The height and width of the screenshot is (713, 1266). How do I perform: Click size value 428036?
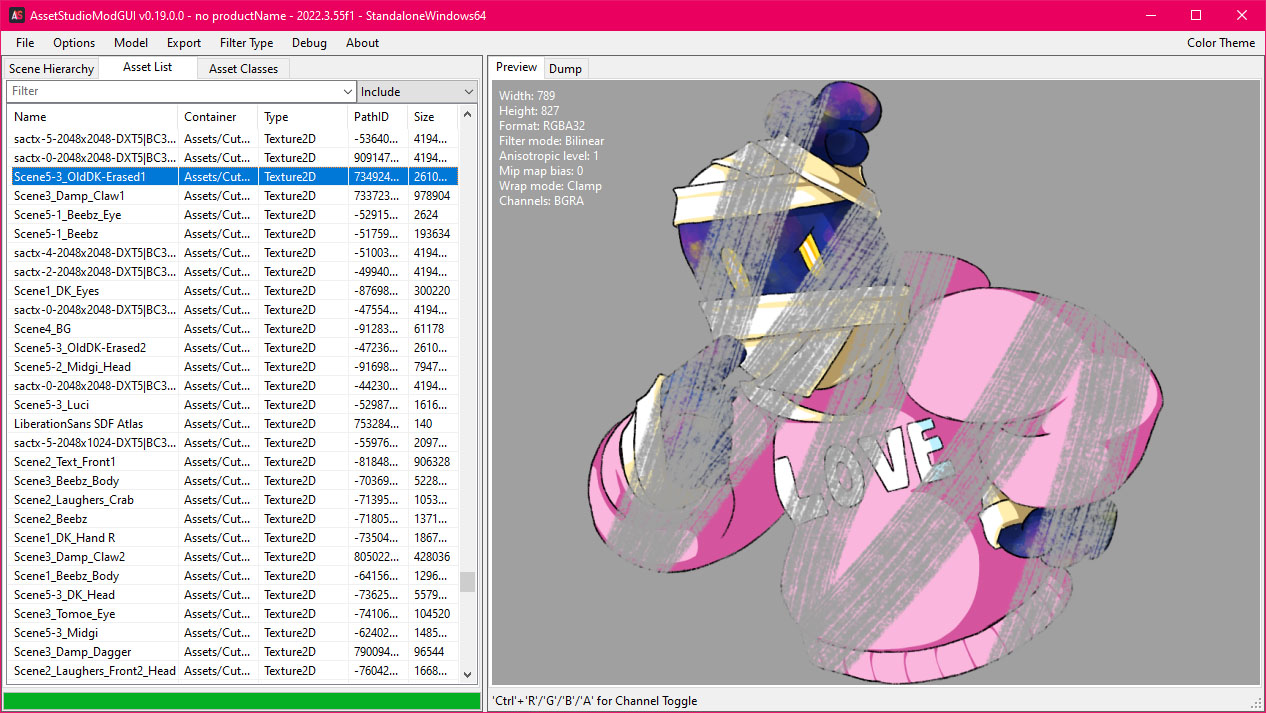pyautogui.click(x=432, y=557)
